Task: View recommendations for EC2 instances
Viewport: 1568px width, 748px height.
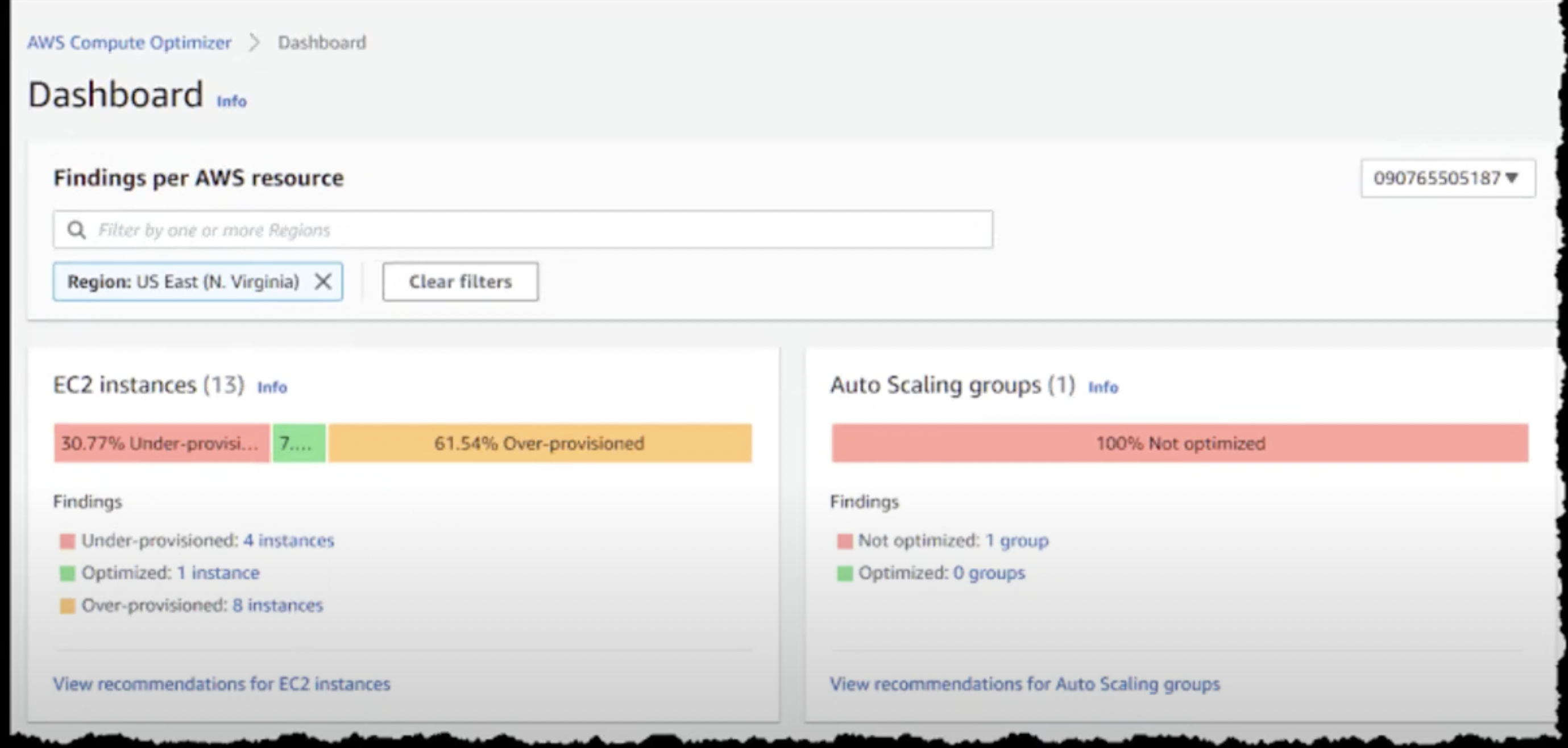Action: 222,684
